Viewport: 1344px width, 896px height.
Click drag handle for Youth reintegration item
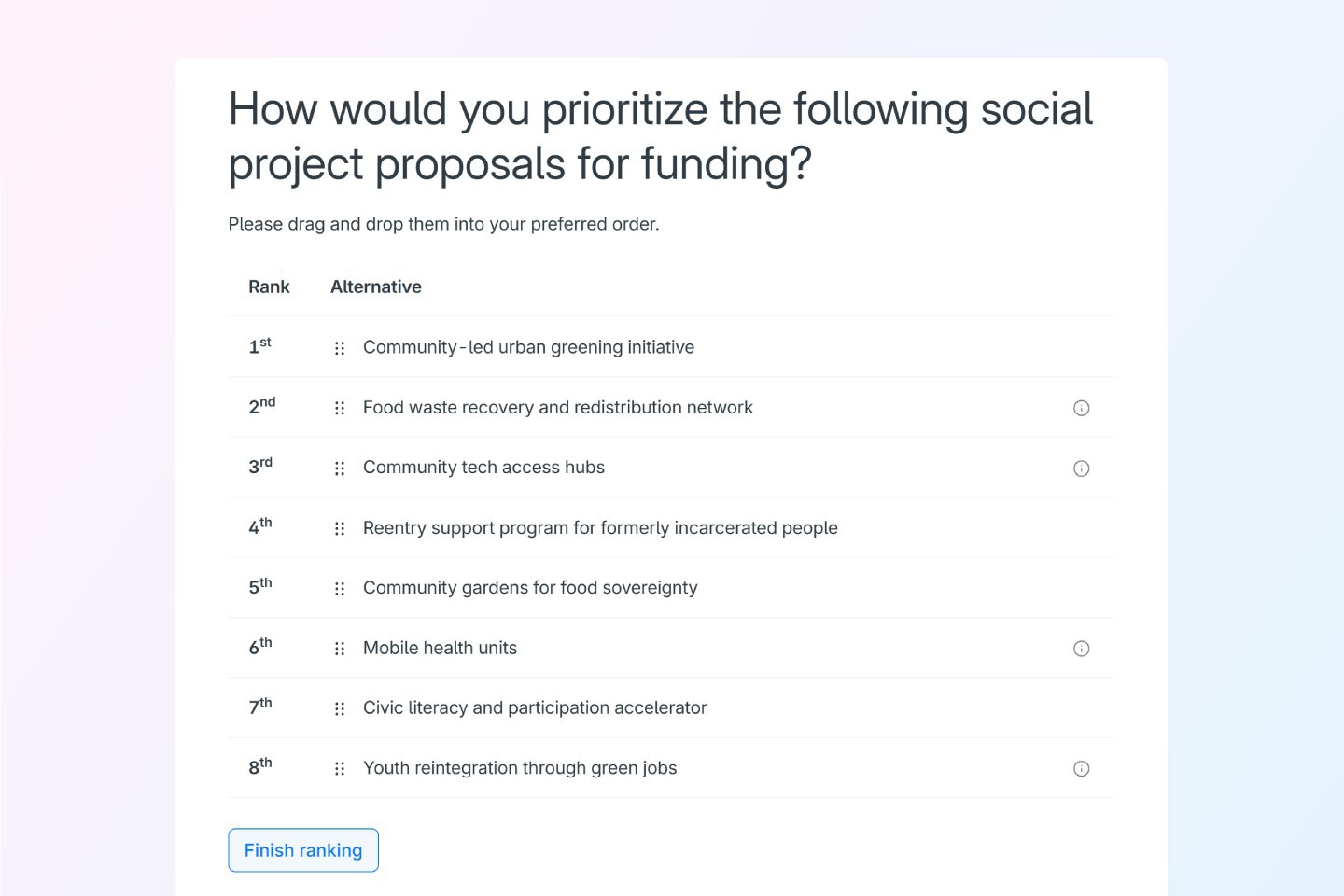click(340, 769)
